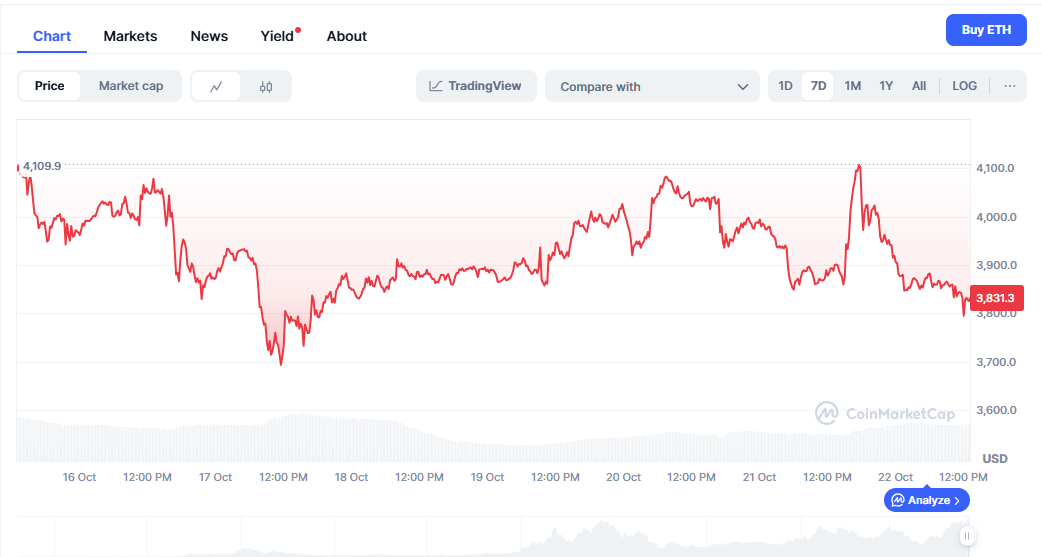1042x557 pixels.
Task: Switch to the Market cap view
Action: [131, 86]
